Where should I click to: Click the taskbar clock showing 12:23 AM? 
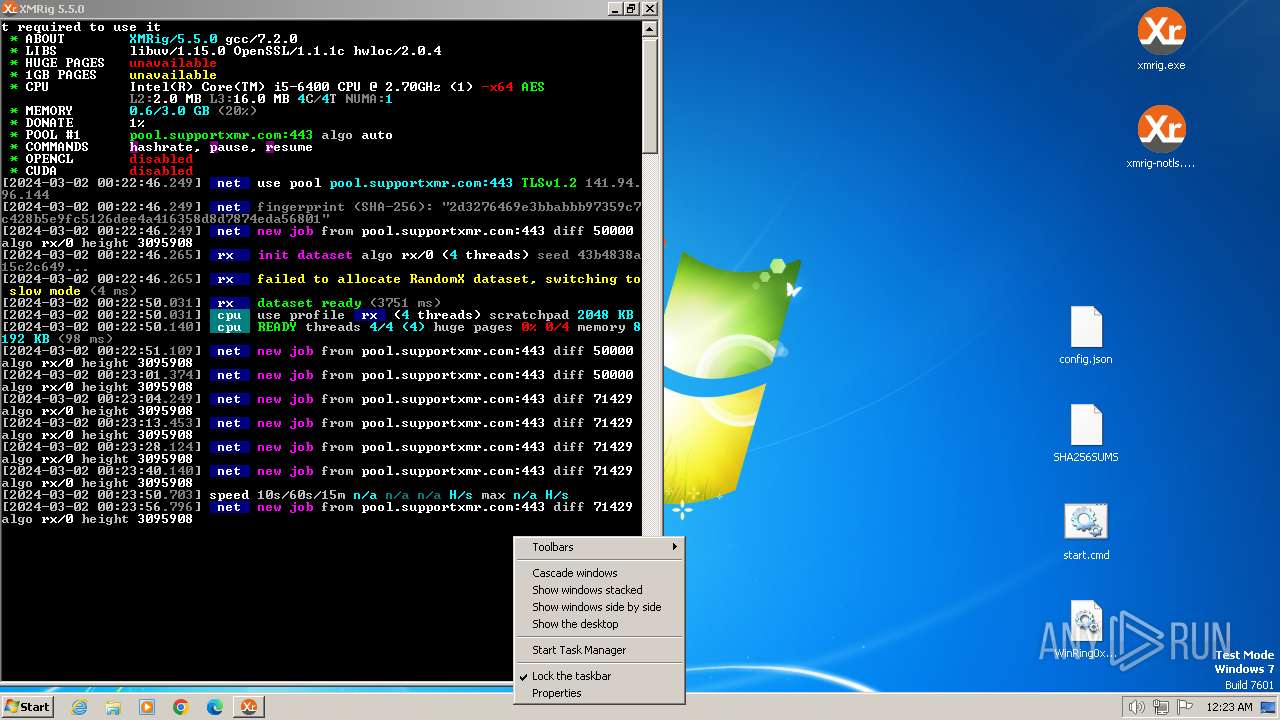tap(1229, 707)
